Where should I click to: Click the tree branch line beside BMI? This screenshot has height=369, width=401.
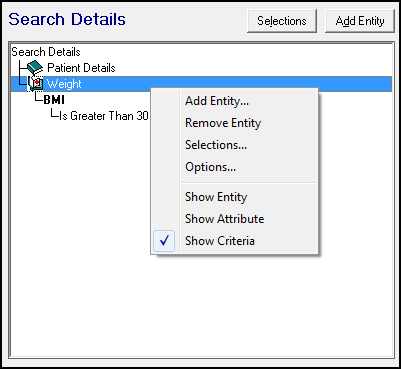pos(39,98)
